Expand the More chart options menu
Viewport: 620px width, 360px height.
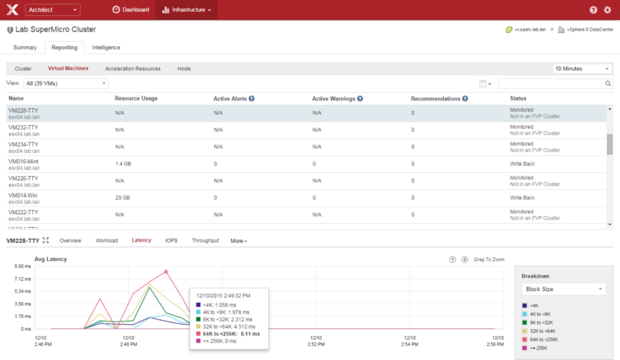(x=238, y=241)
